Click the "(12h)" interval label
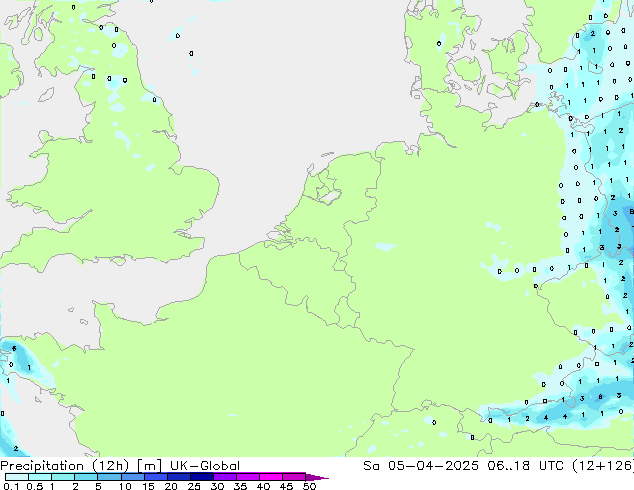 tap(111, 466)
